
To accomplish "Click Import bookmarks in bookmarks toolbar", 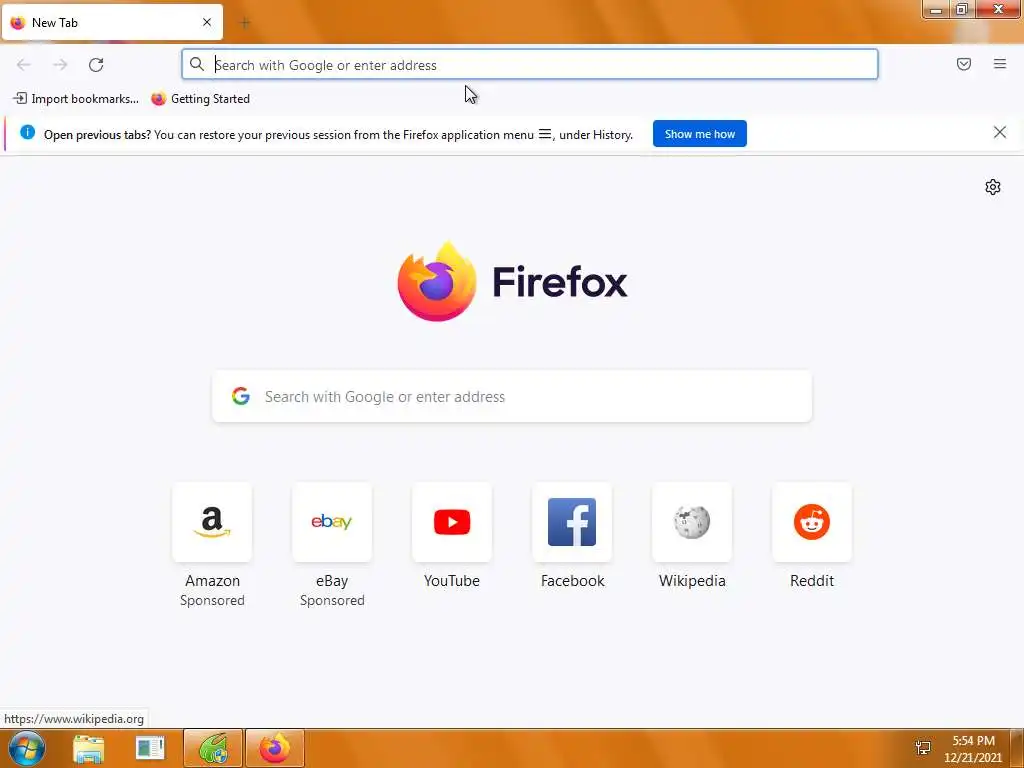I will tap(76, 99).
